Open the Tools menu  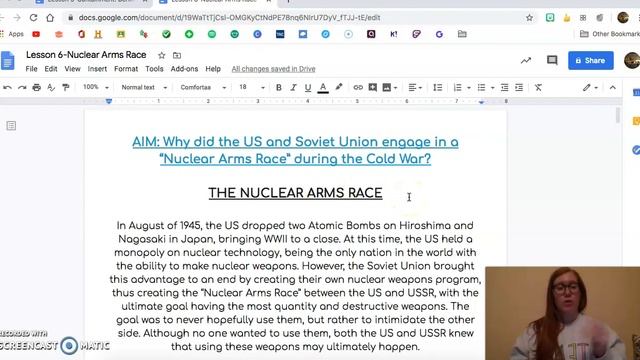pyautogui.click(x=154, y=69)
